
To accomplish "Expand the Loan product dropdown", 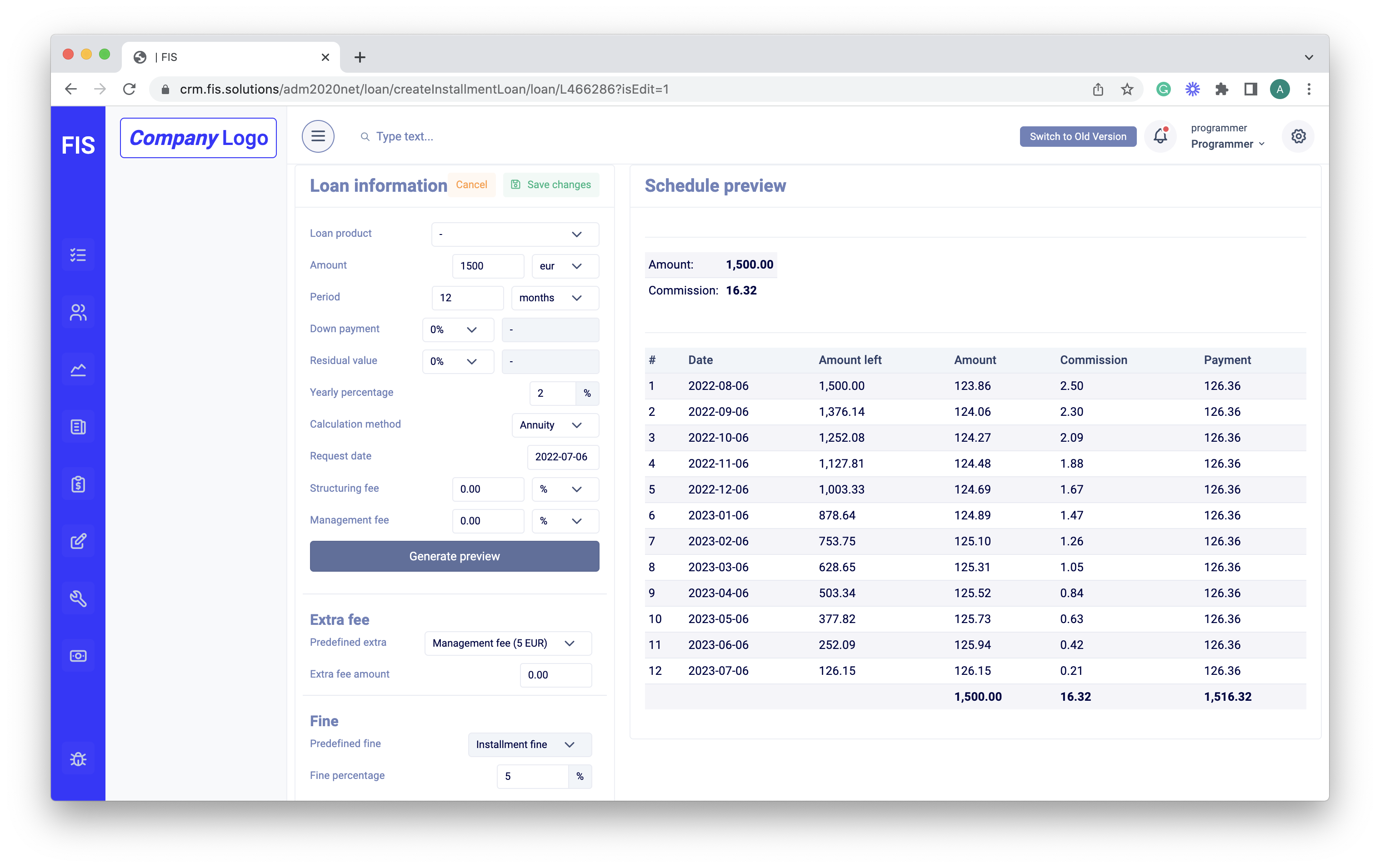I will pos(514,234).
